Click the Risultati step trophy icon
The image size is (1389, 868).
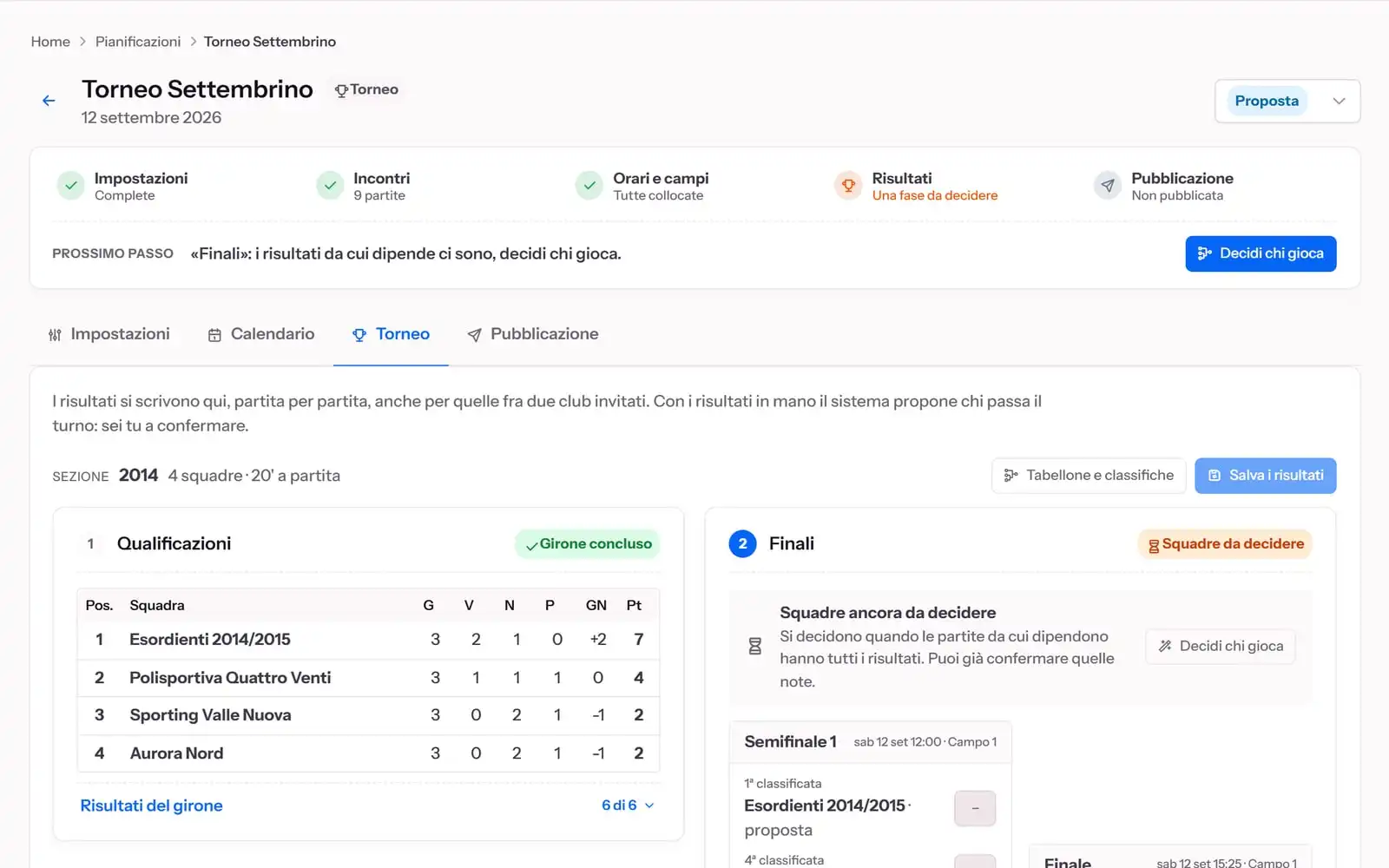pyautogui.click(x=848, y=185)
